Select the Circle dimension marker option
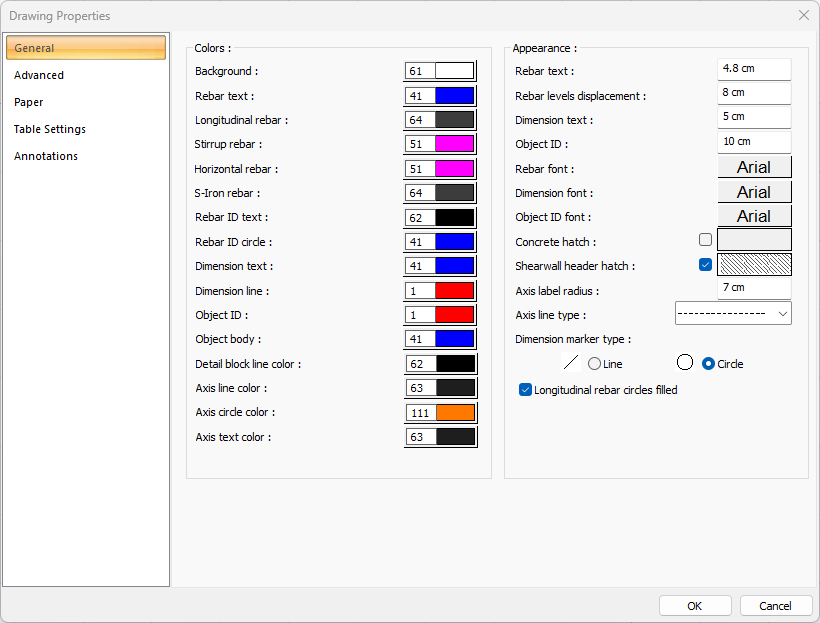Screen dimensions: 820x623 (x=709, y=364)
